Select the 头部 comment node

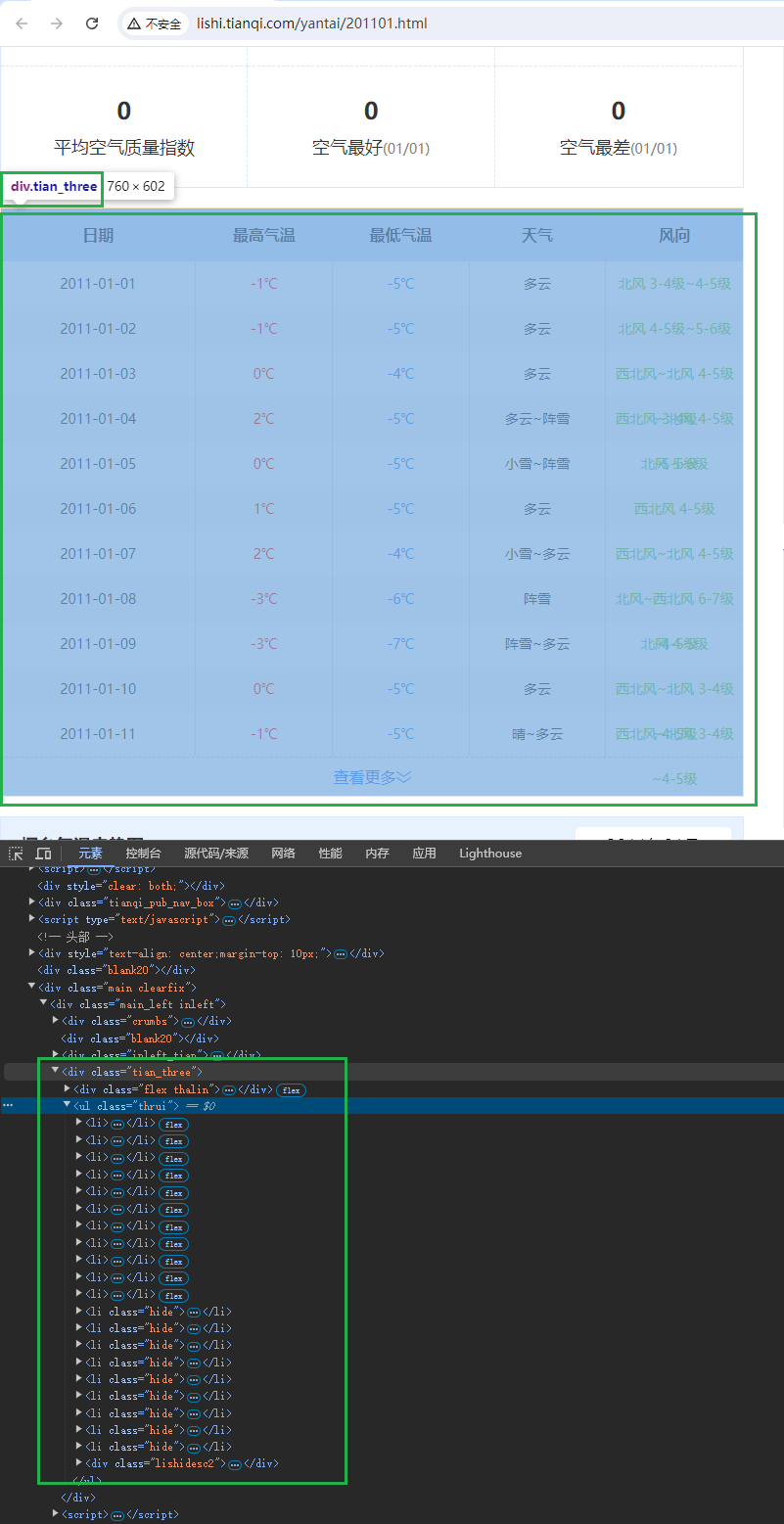(74, 937)
